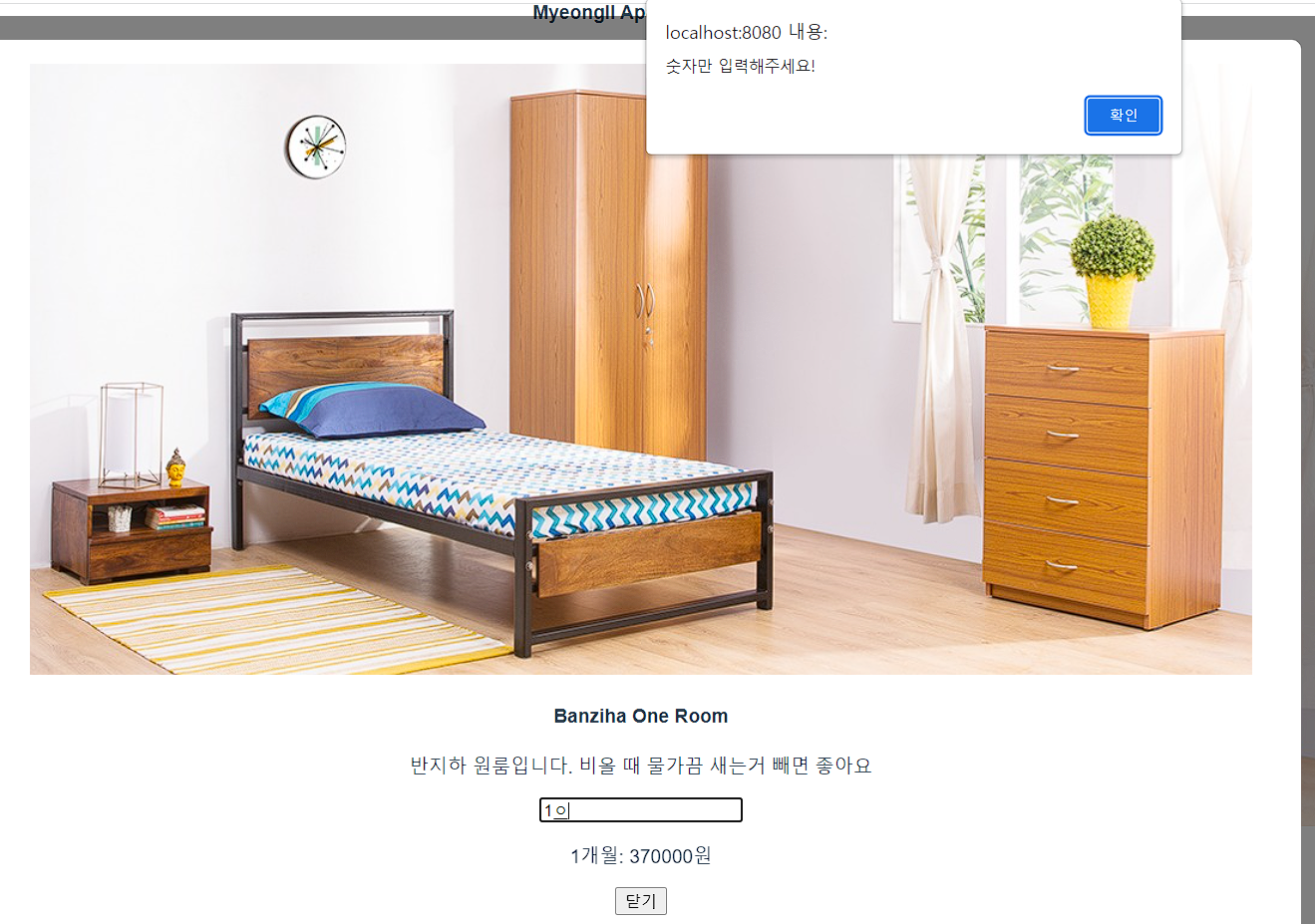
Task: Click the blue pillow on the bed
Action: pyautogui.click(x=371, y=411)
